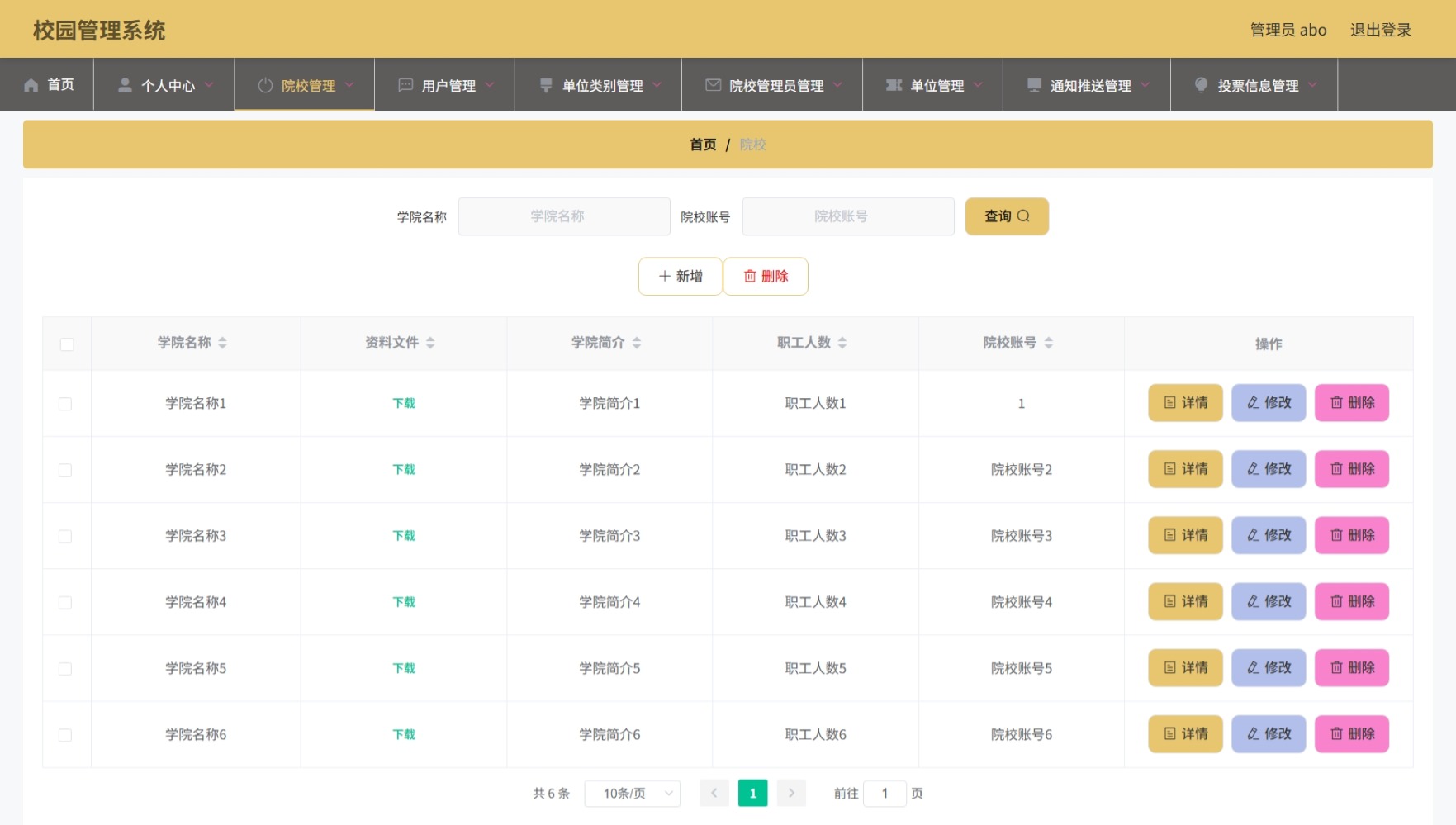
Task: Click the 院校账号2 cell
Action: (x=1022, y=470)
